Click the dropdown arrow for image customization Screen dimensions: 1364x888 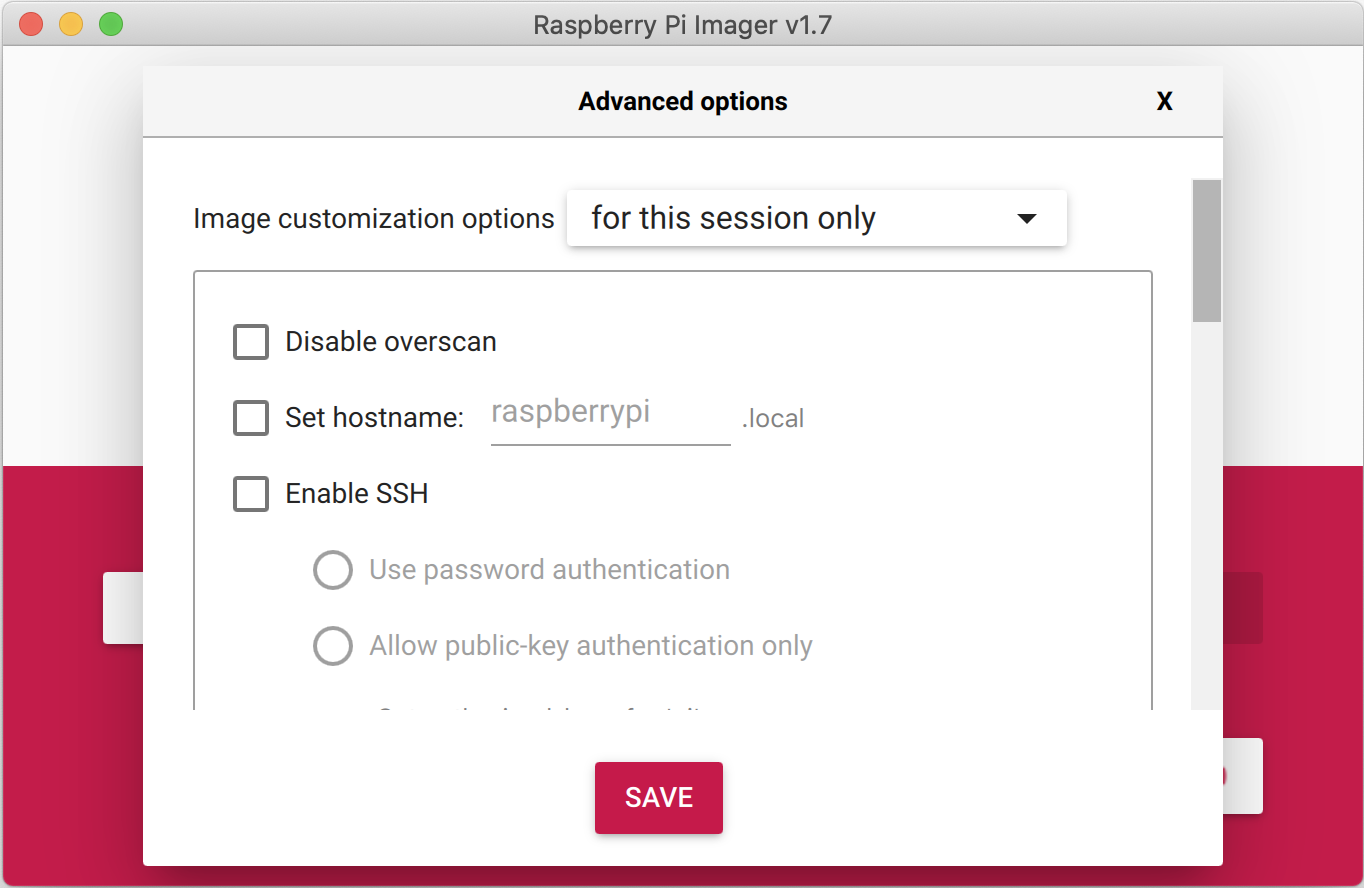pos(1026,218)
